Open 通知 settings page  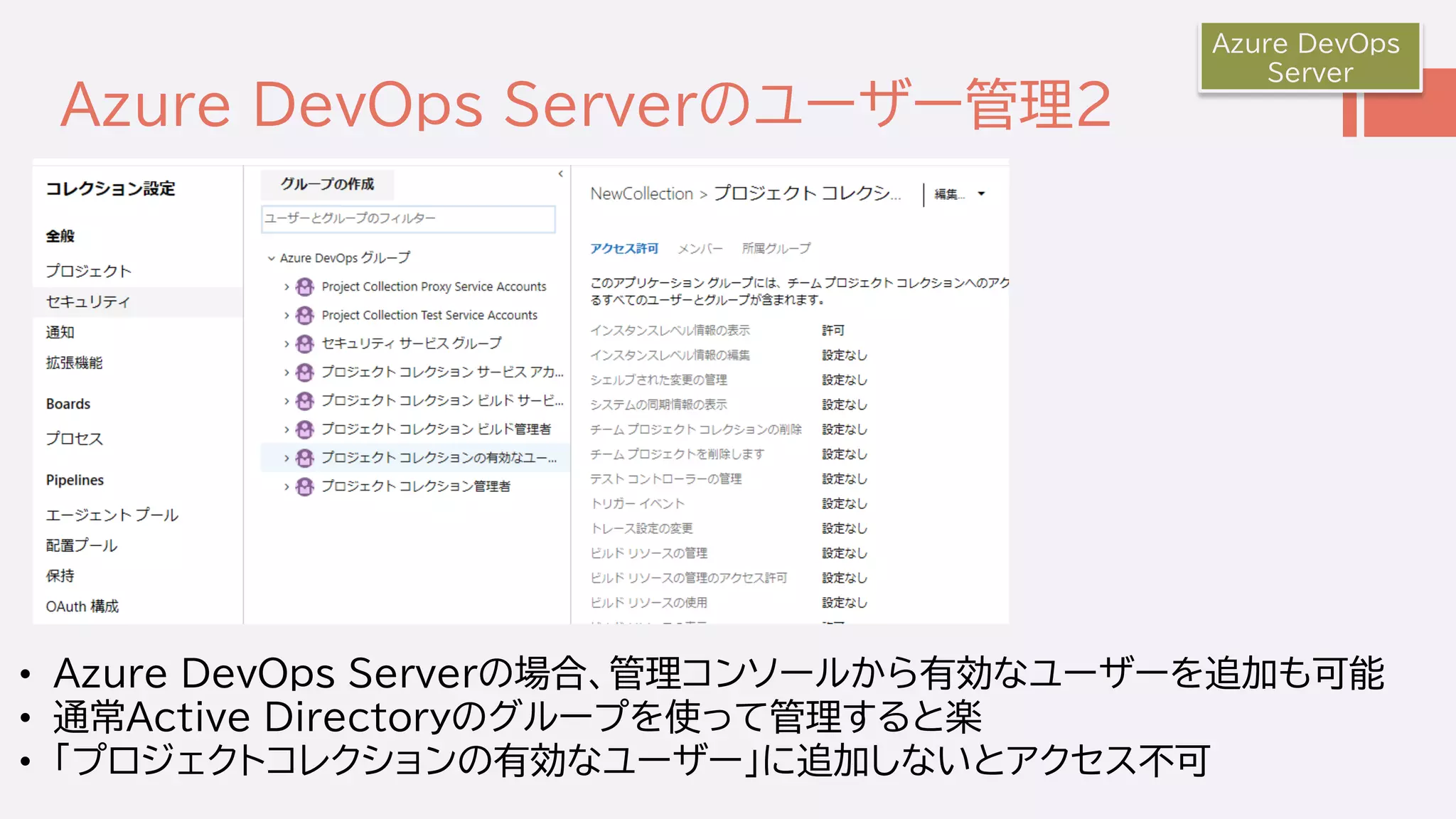click(x=60, y=332)
